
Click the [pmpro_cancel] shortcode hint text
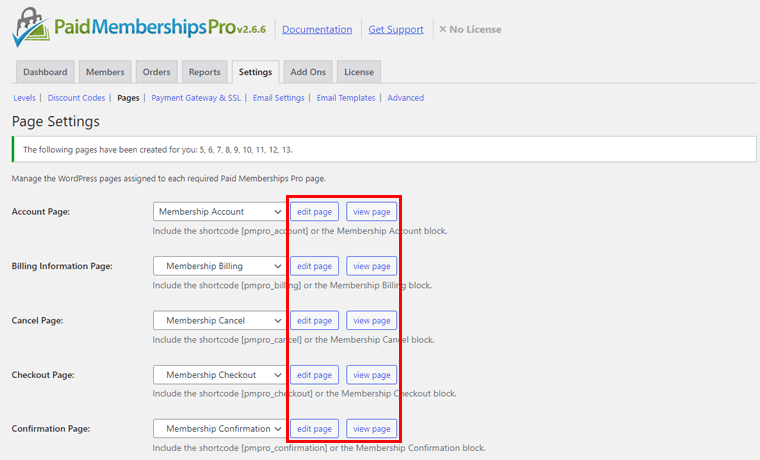coord(293,340)
